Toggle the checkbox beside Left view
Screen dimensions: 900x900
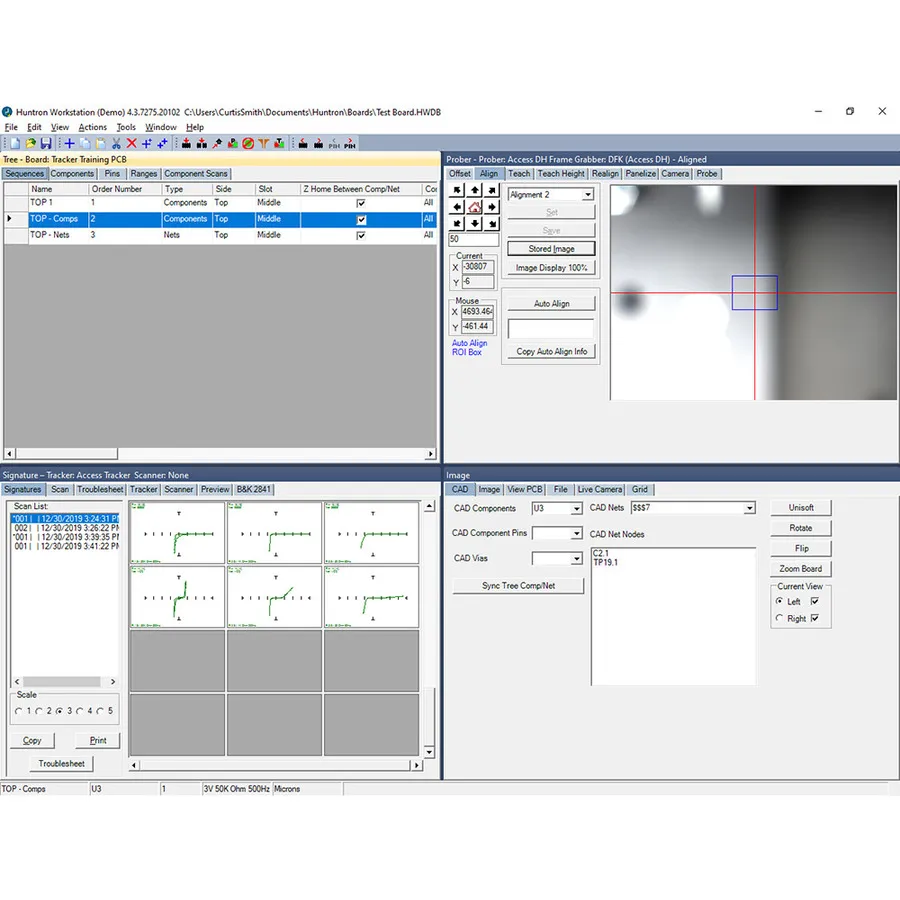[x=815, y=601]
